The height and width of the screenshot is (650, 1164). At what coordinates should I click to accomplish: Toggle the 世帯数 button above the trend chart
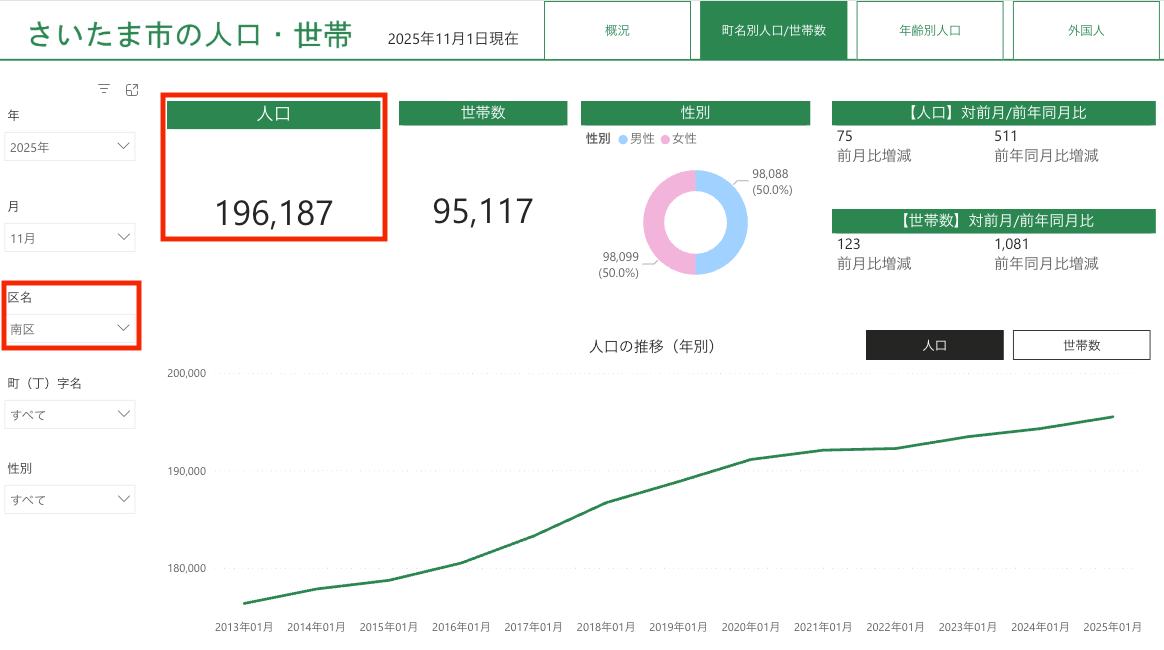tap(1081, 345)
